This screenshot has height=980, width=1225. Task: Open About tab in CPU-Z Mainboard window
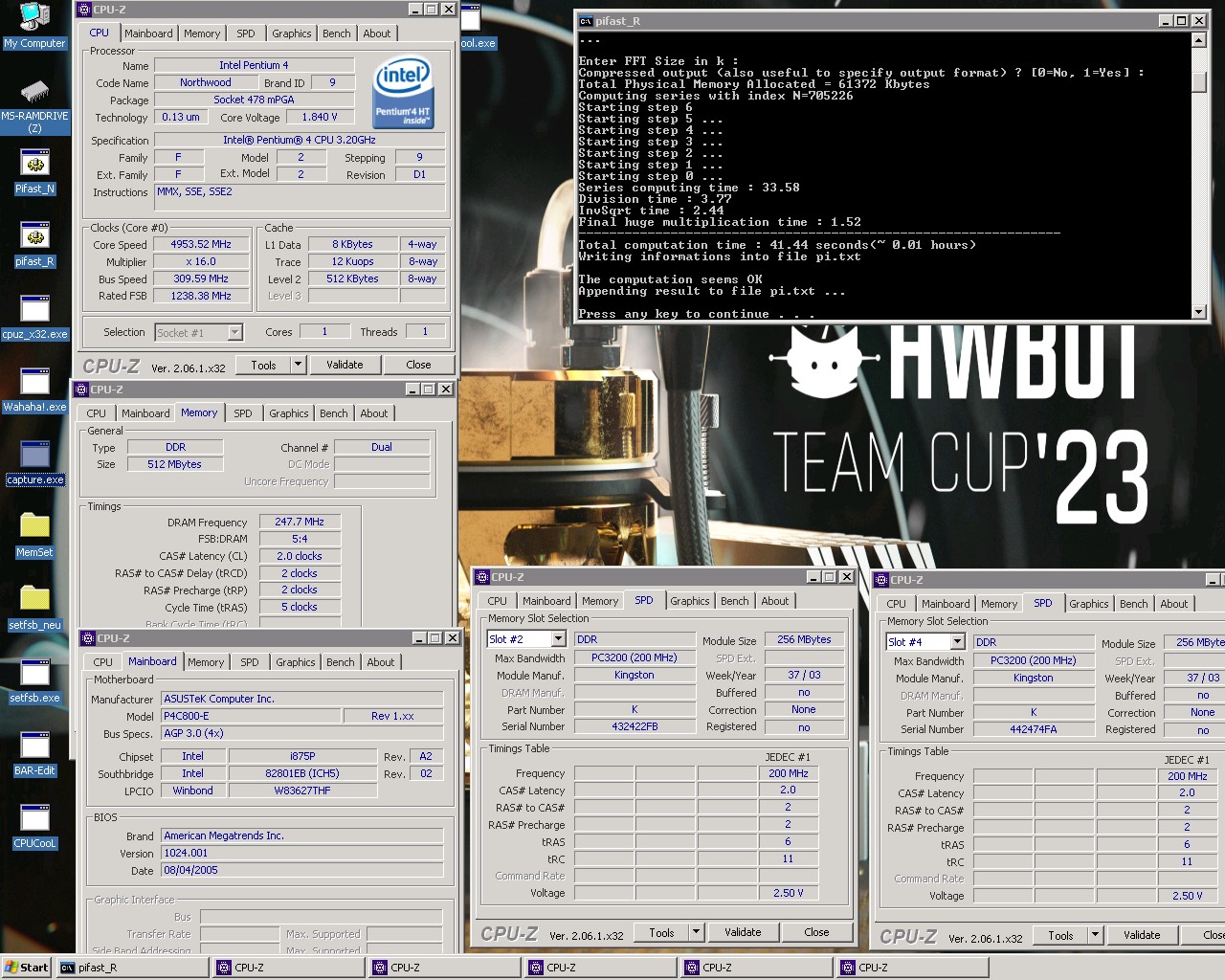tap(381, 662)
